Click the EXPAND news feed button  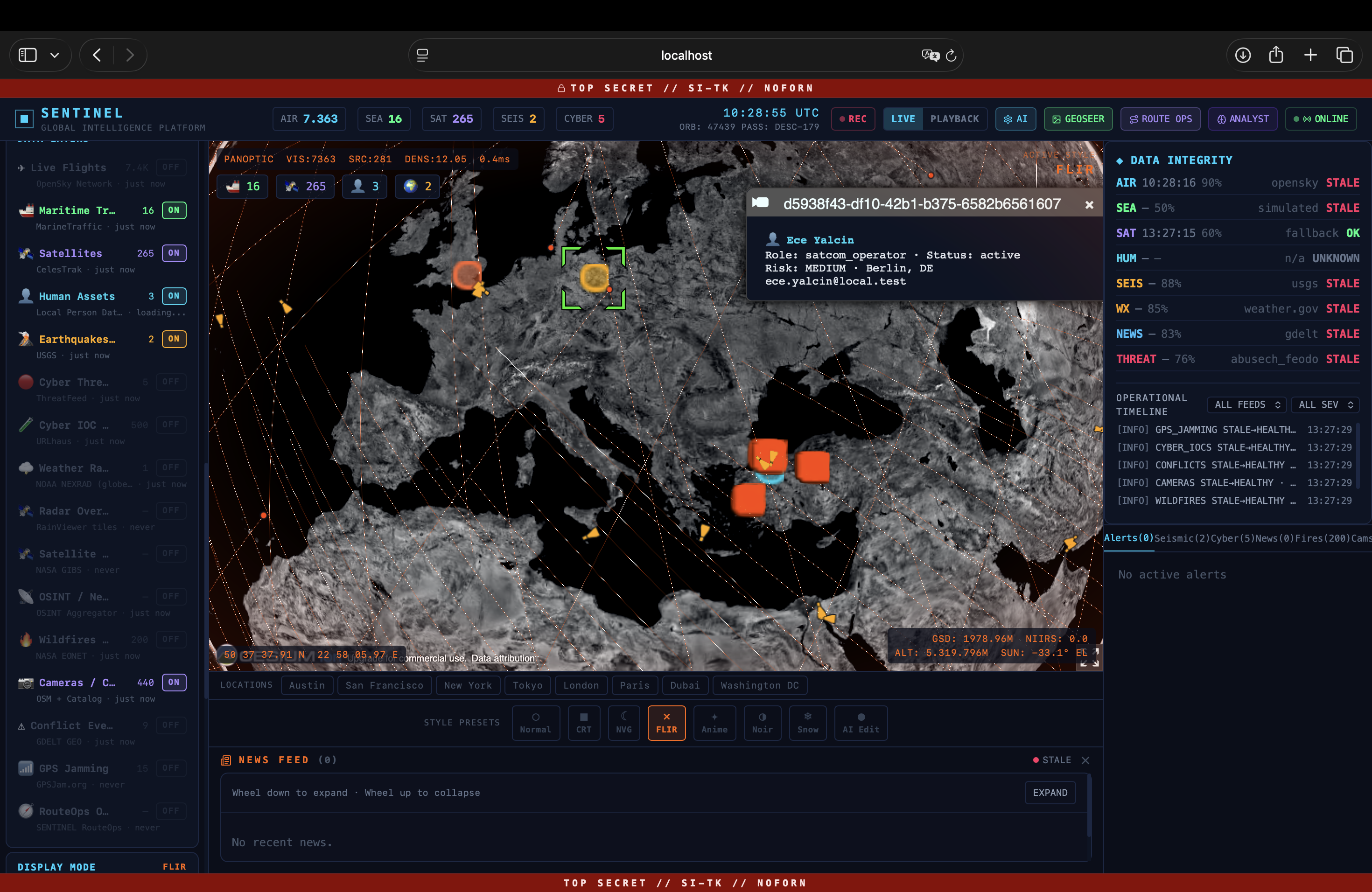(x=1050, y=792)
